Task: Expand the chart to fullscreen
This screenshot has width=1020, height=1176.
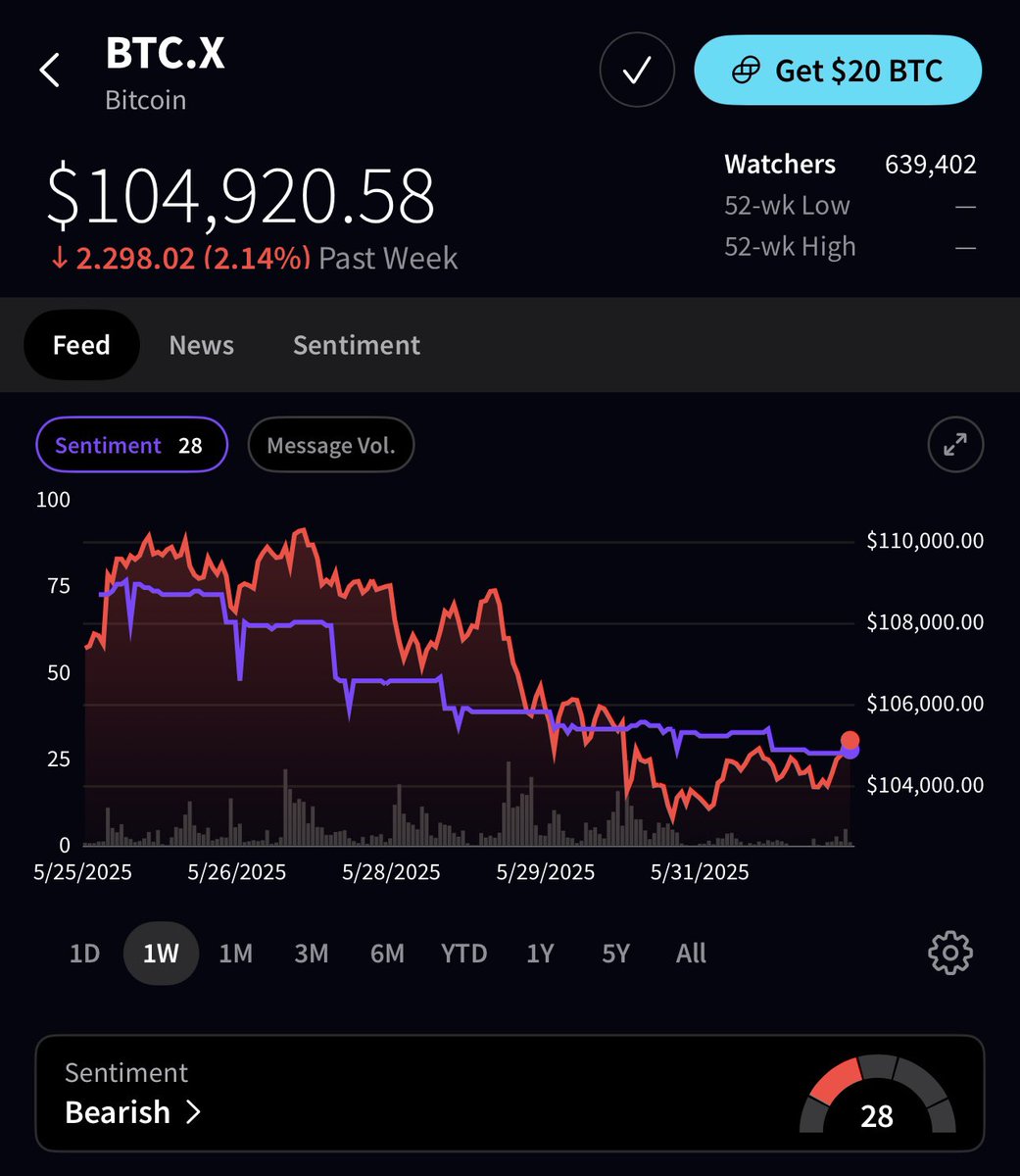Action: click(954, 445)
